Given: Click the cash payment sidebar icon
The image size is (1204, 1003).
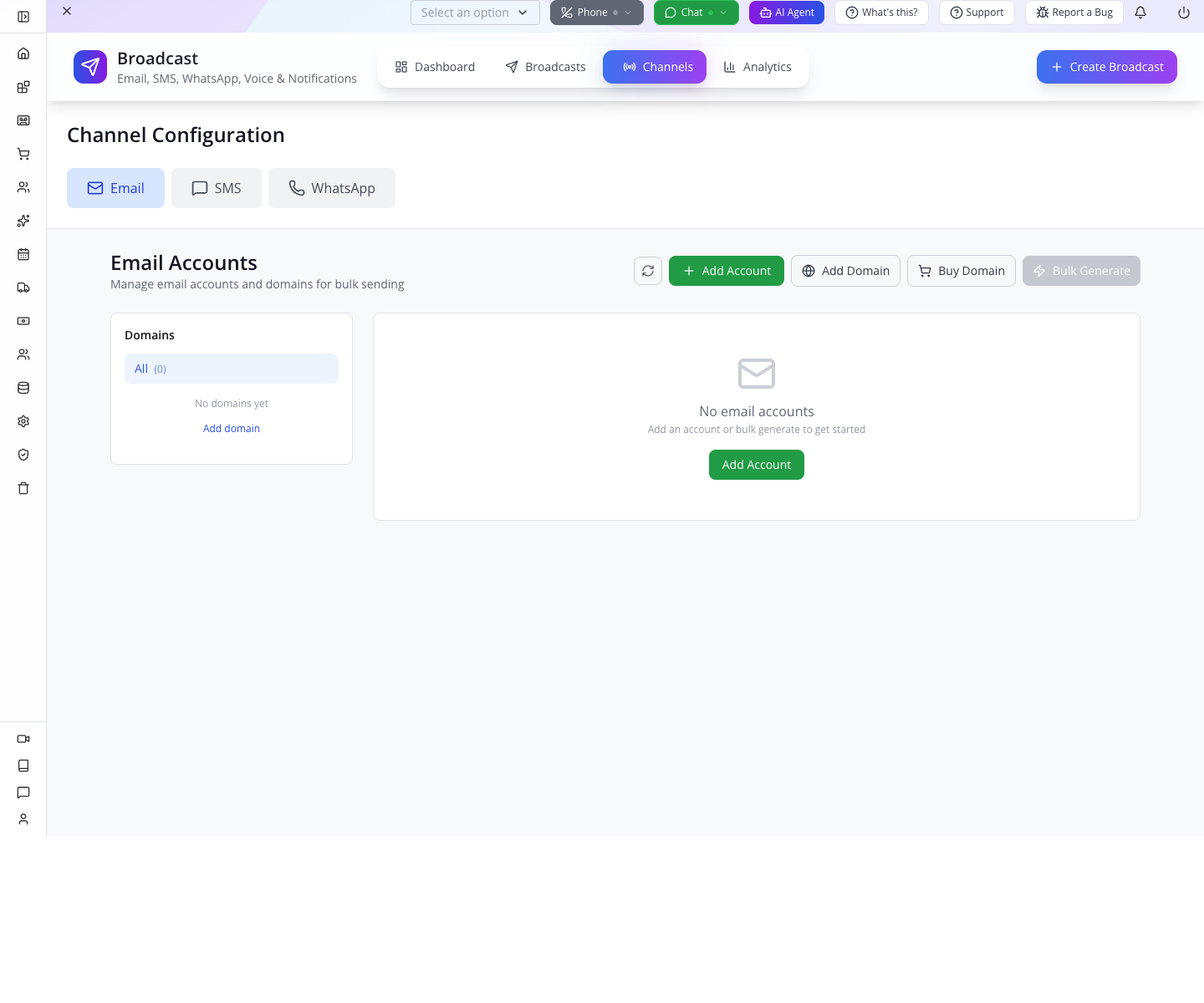Looking at the screenshot, I should pos(23,321).
